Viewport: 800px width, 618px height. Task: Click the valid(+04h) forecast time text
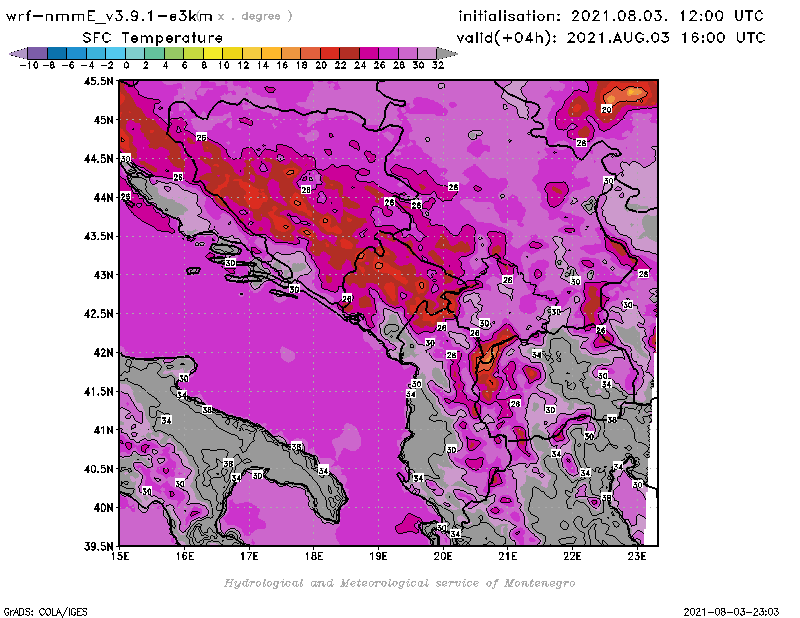612,37
